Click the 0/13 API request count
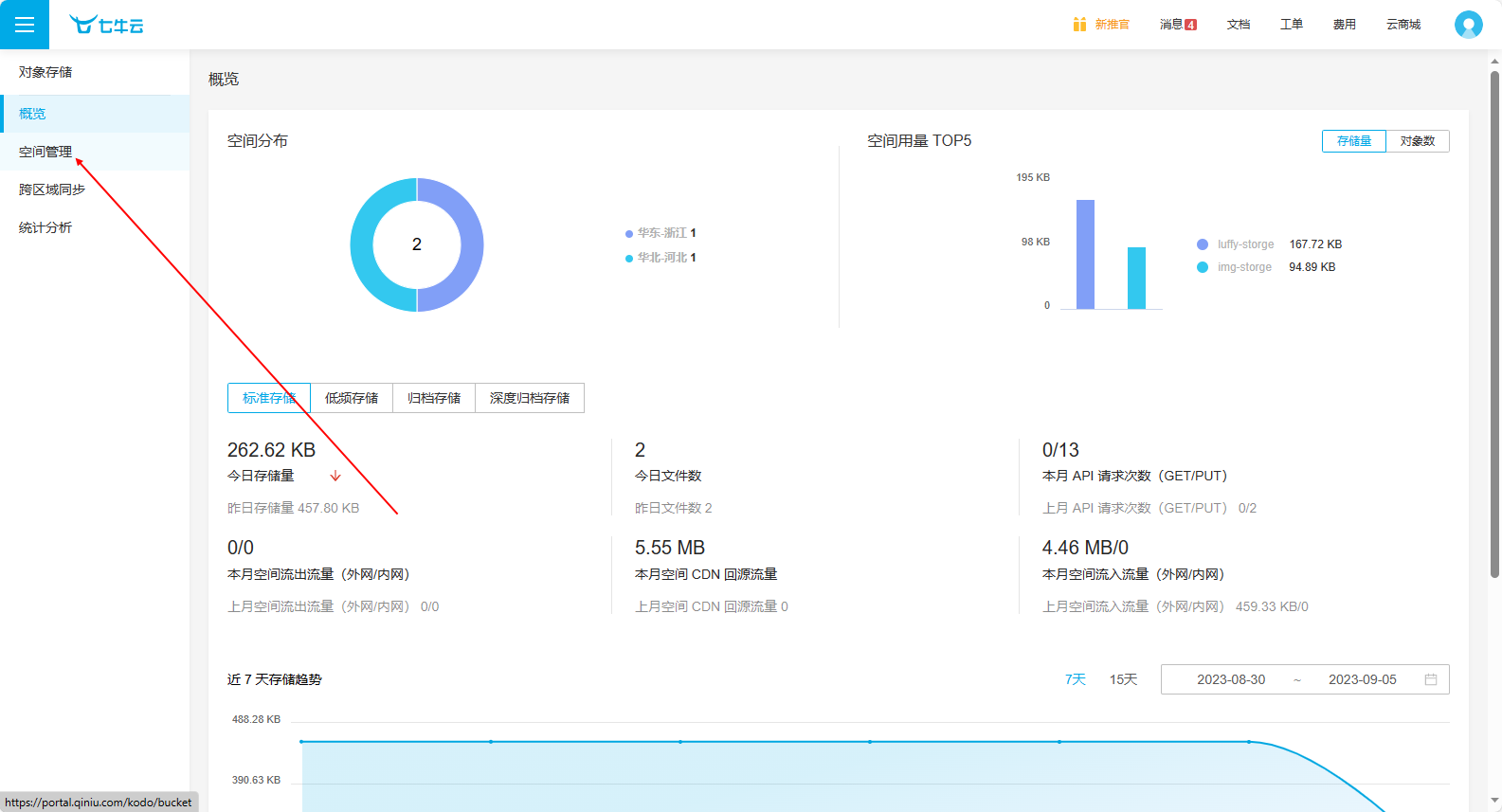The image size is (1502, 812). pos(1060,450)
